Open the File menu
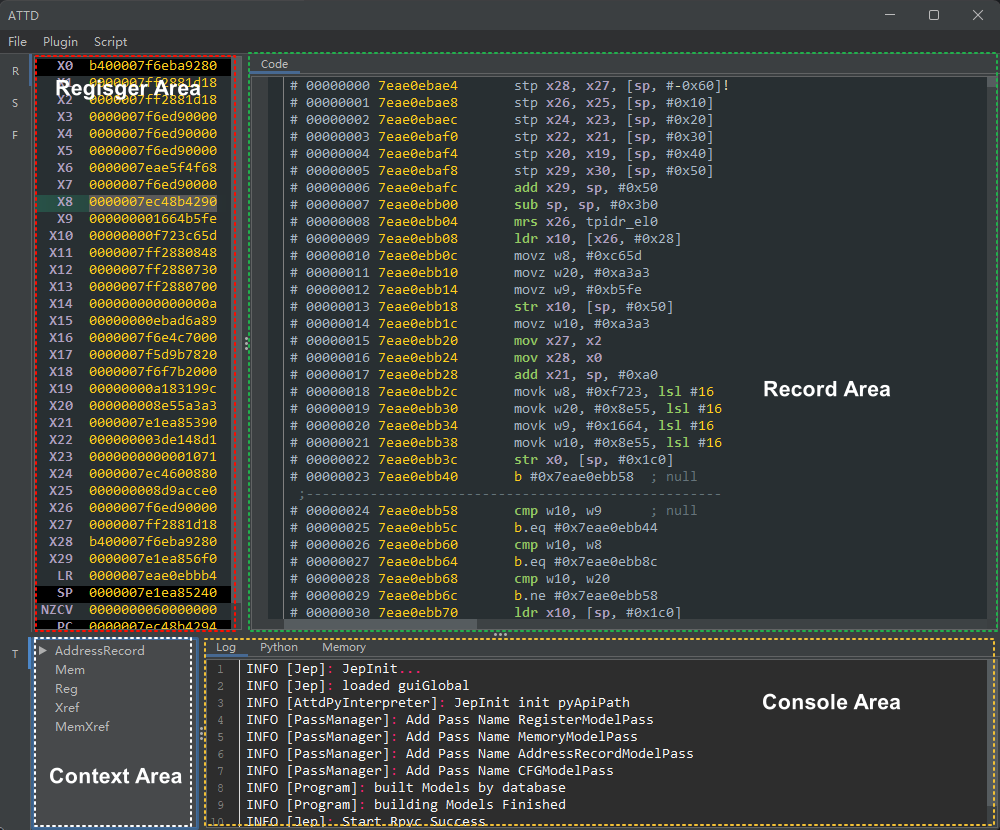Viewport: 1000px width, 830px height. 17,41
